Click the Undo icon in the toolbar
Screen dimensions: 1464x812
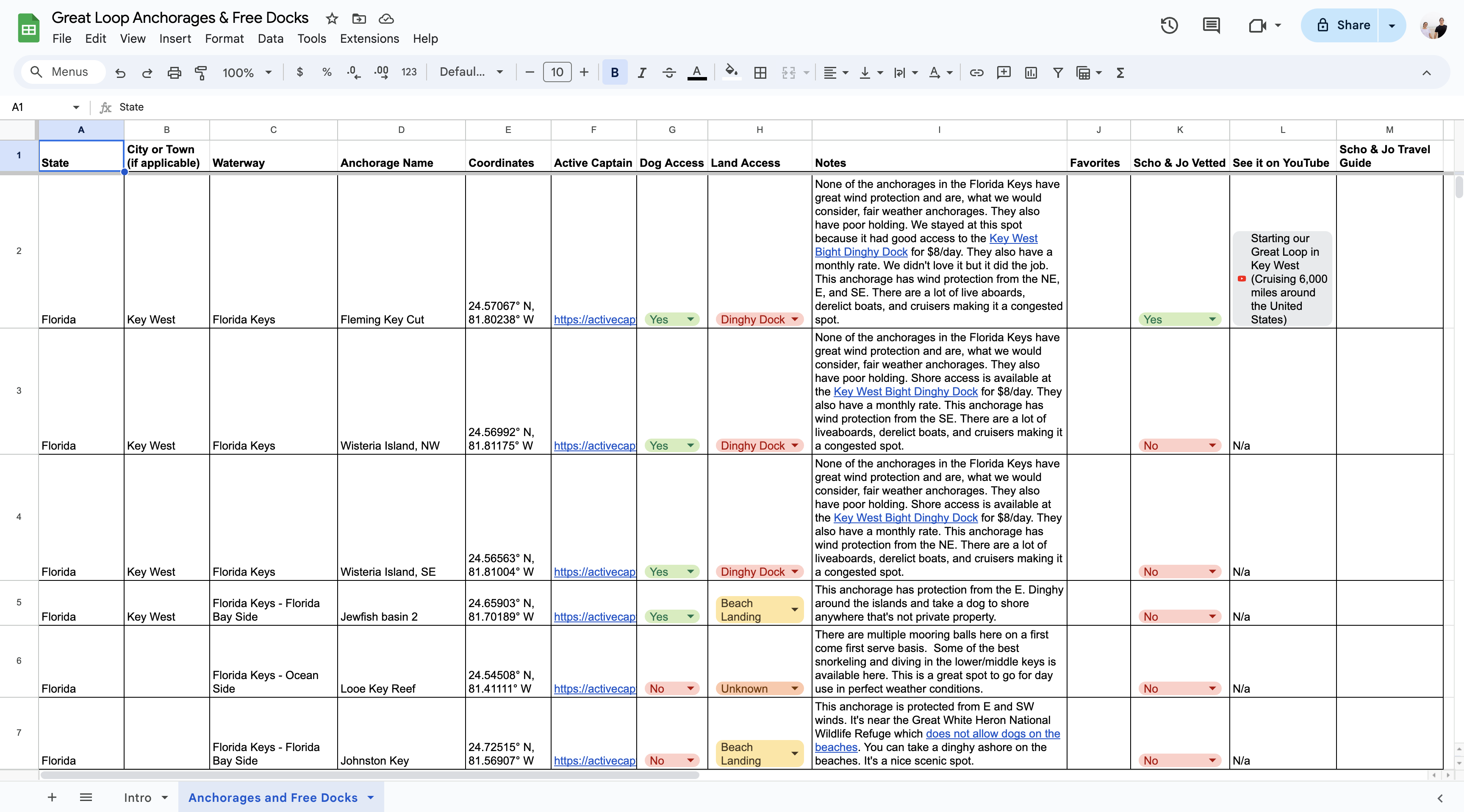pyautogui.click(x=120, y=73)
